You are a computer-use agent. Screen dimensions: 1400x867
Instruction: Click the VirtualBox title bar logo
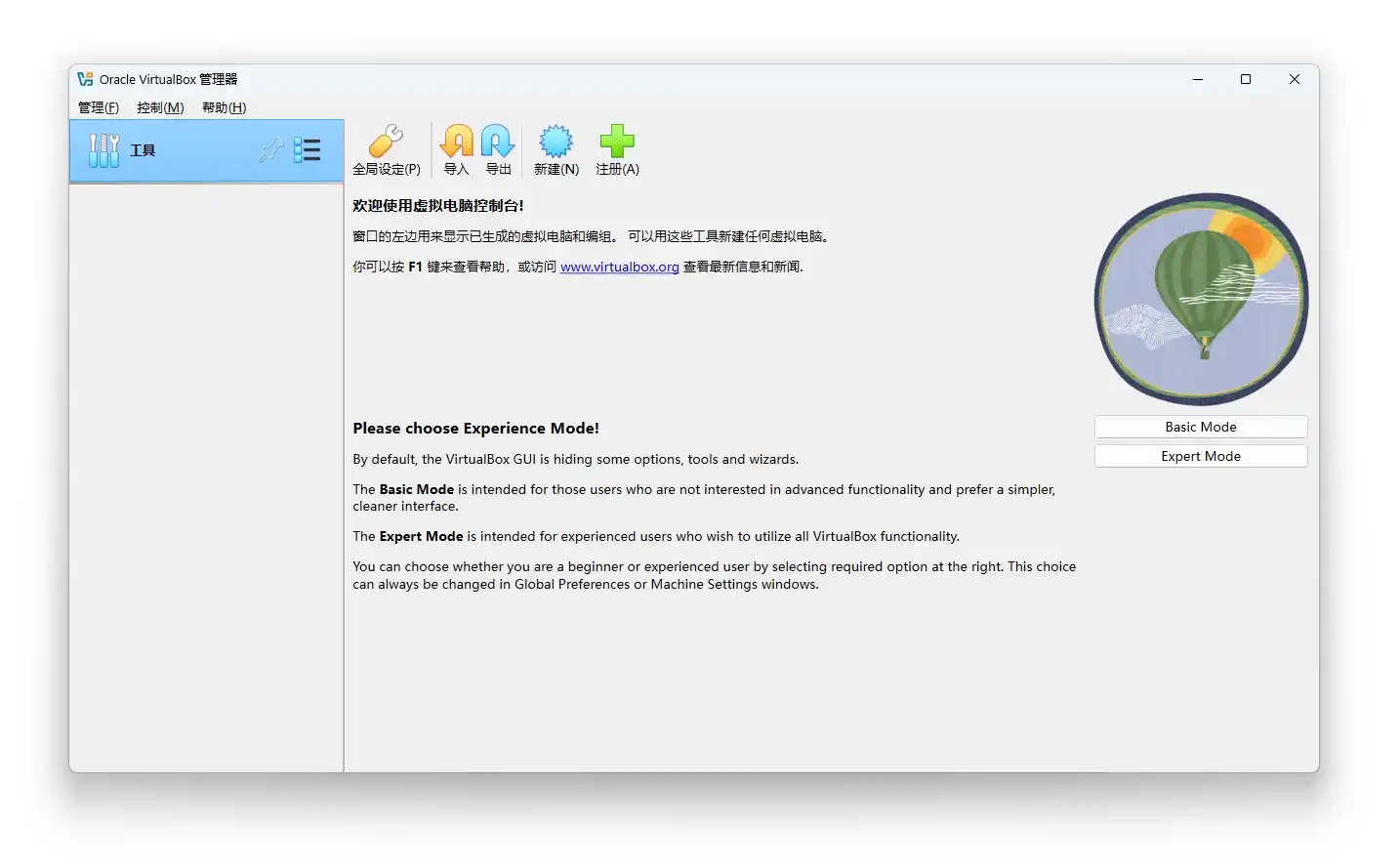[86, 79]
